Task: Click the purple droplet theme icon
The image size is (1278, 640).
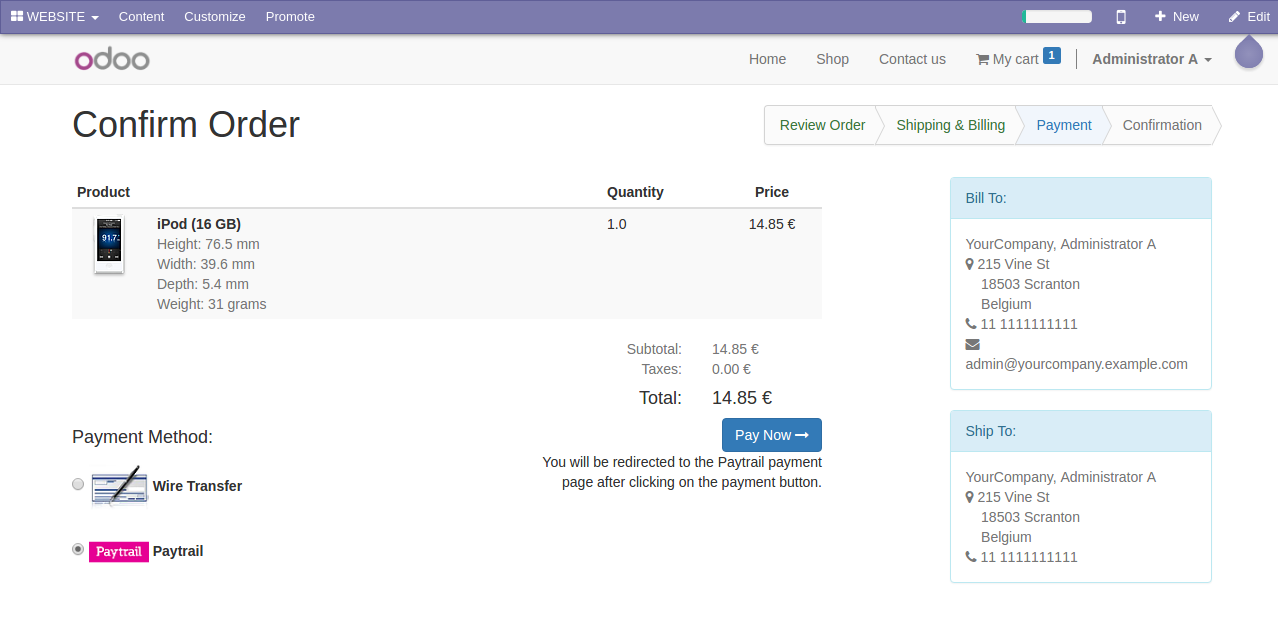Action: click(x=1249, y=52)
